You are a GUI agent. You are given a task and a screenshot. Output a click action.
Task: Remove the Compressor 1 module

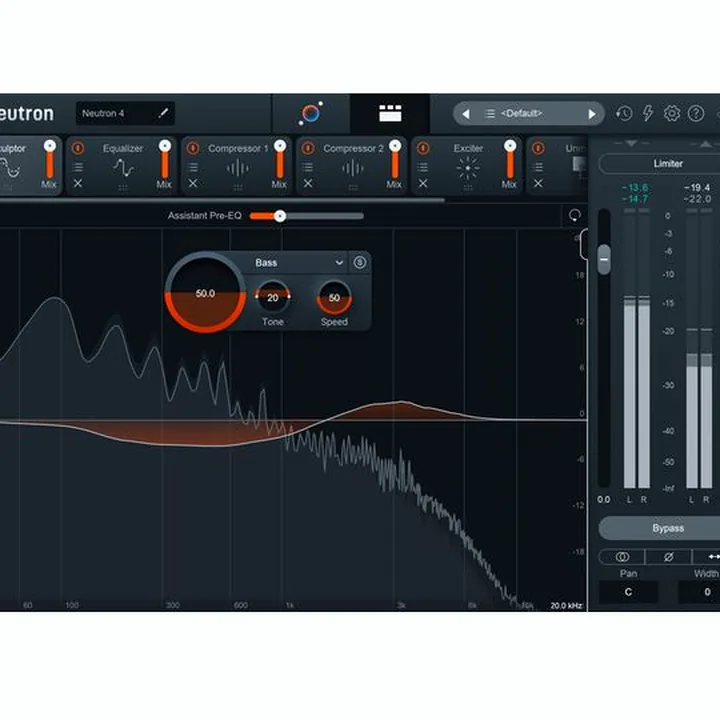pos(193,183)
